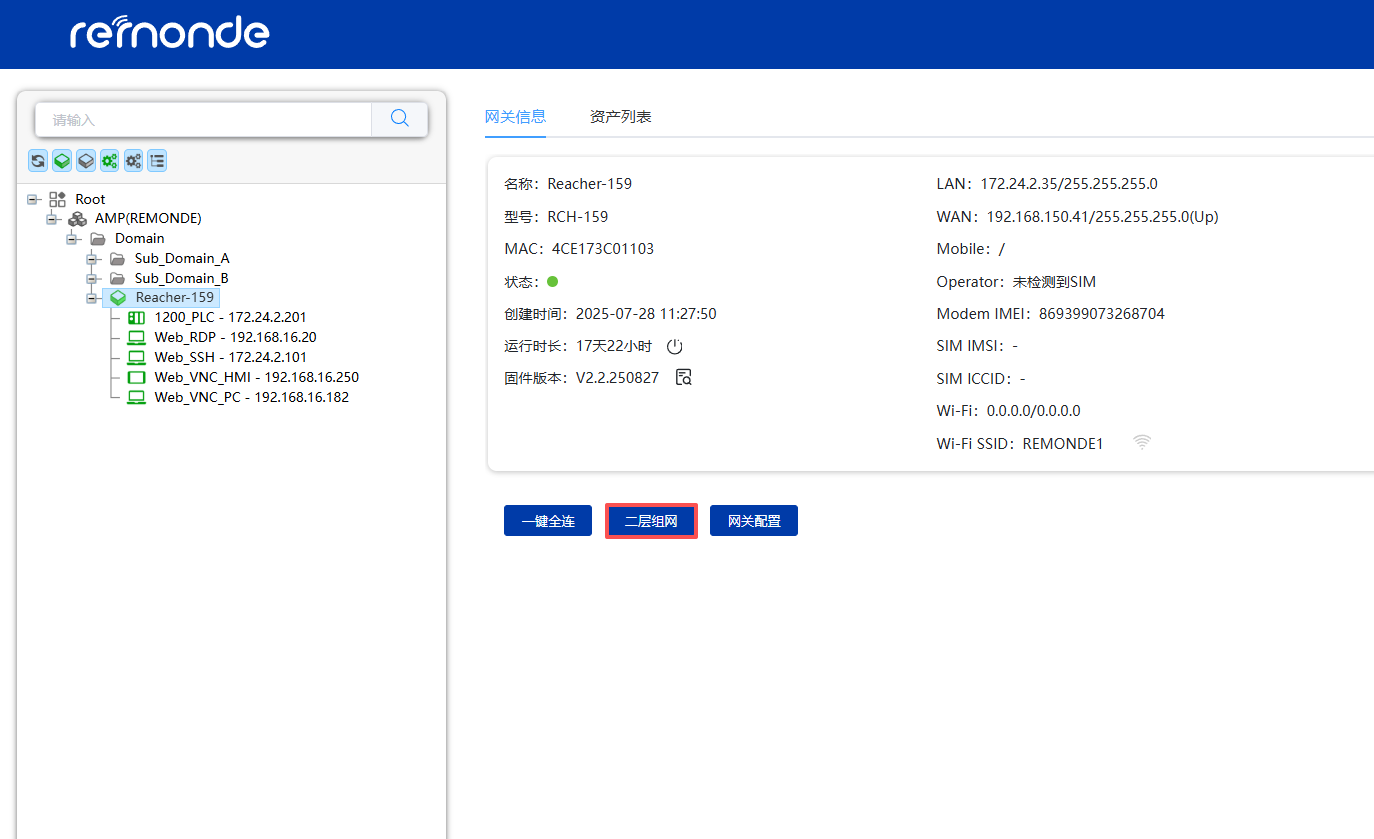
Task: Toggle the green gears asset filter icon
Action: [110, 160]
